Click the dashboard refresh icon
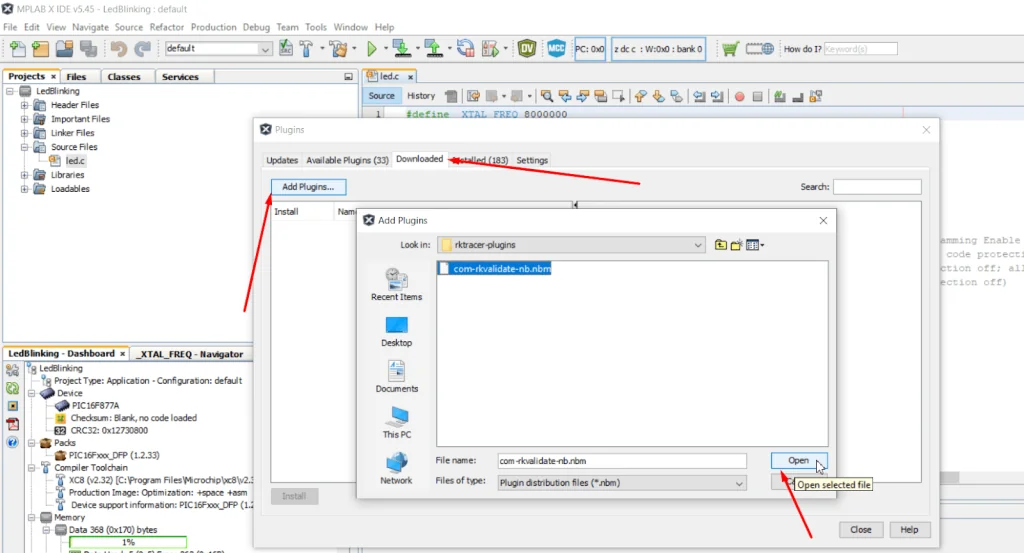This screenshot has height=553, width=1024. point(12,388)
